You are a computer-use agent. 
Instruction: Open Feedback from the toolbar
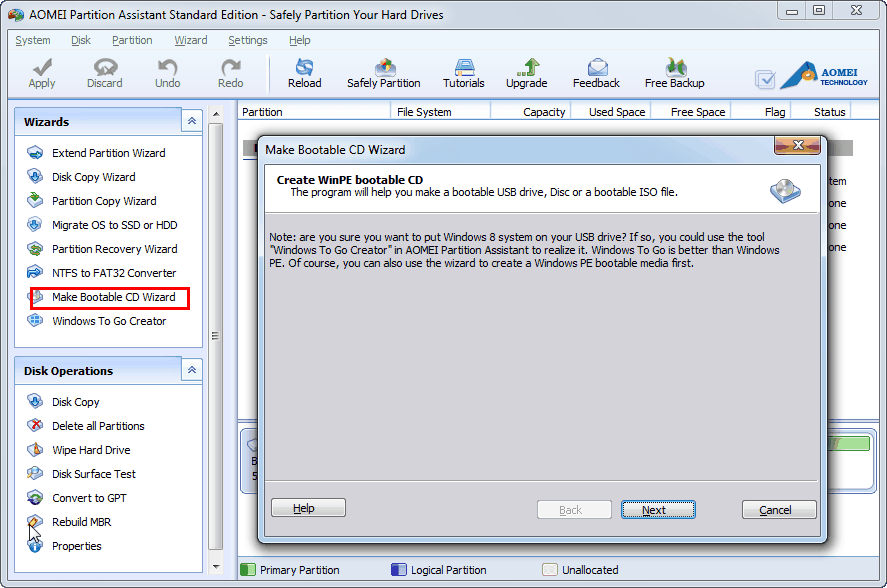596,73
